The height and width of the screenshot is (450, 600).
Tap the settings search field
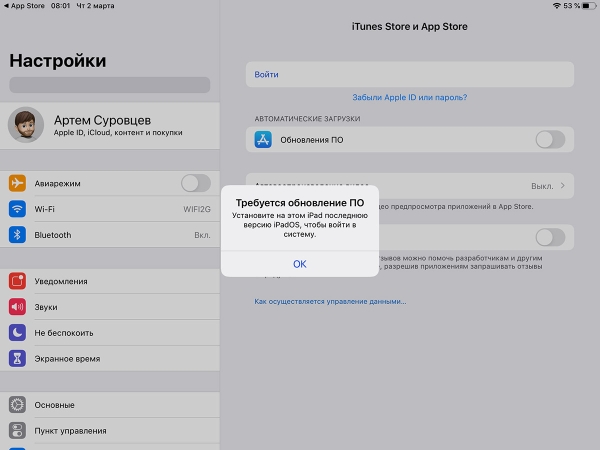tap(110, 85)
